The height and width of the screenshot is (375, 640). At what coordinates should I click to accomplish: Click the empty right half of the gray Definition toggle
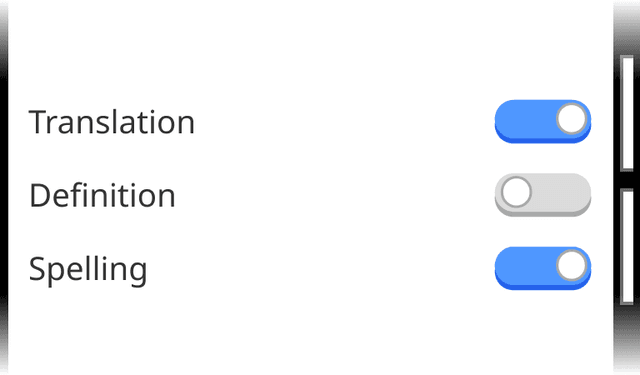pos(563,194)
